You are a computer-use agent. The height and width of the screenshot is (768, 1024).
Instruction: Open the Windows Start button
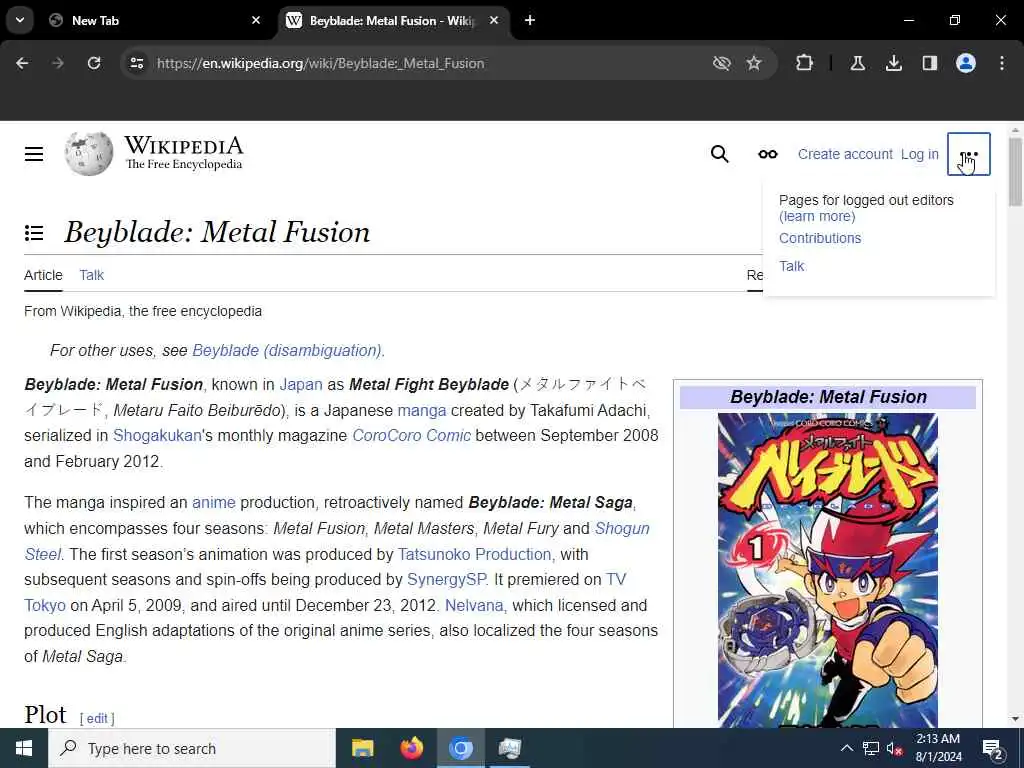(x=24, y=748)
